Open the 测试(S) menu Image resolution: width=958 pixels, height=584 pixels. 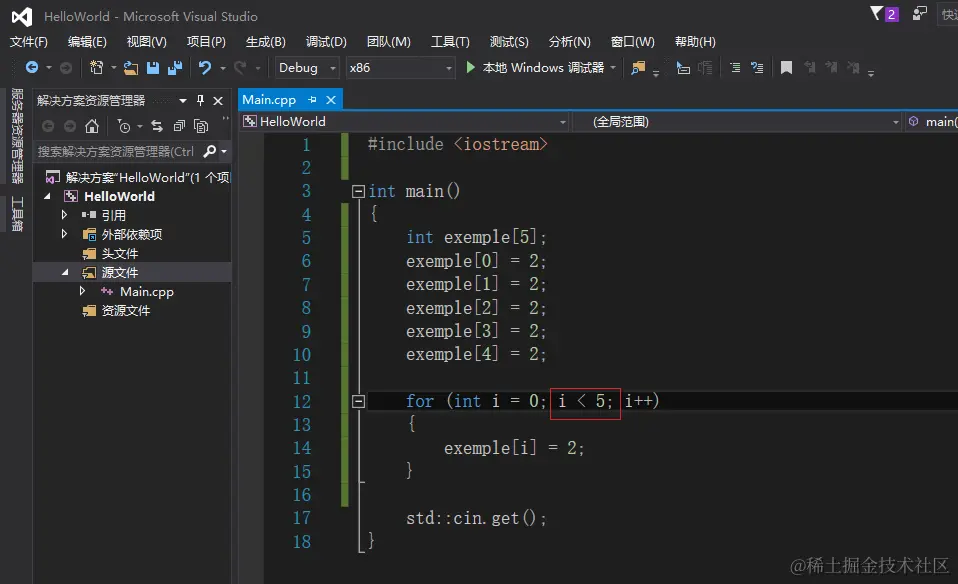[x=509, y=42]
